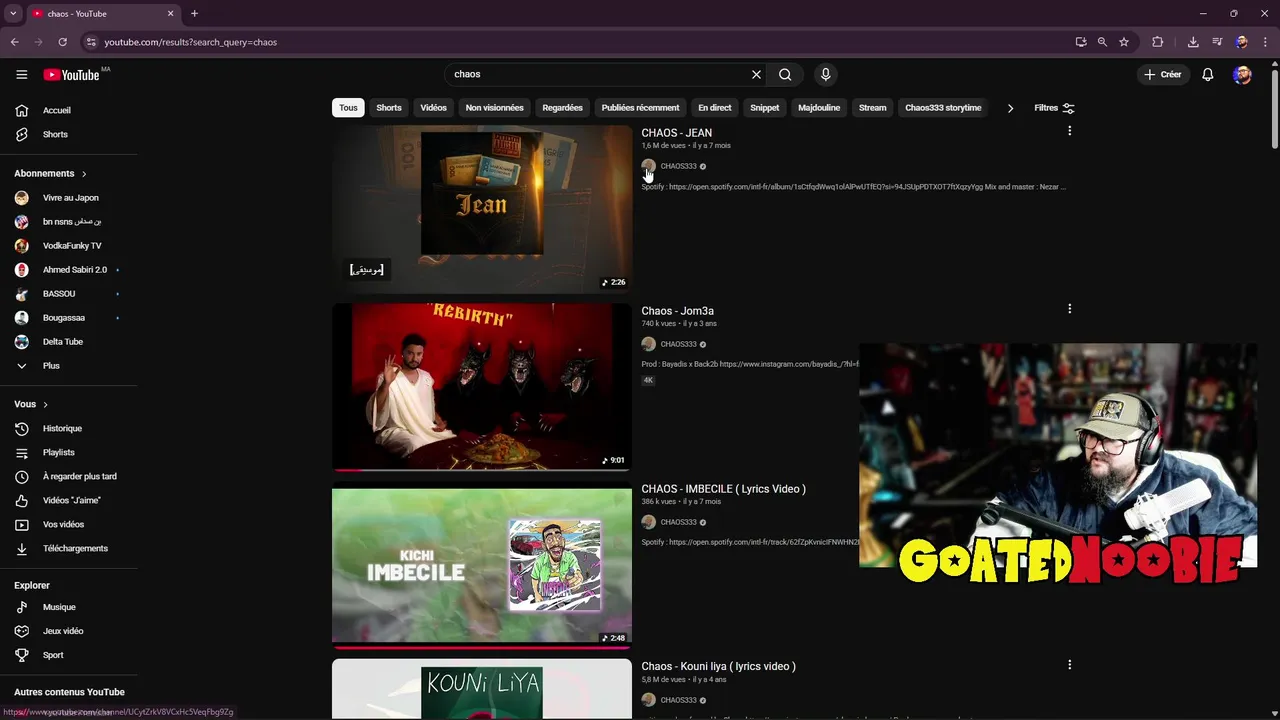This screenshot has height=720, width=1280.
Task: Start voice search with the microphone icon
Action: pyautogui.click(x=825, y=74)
